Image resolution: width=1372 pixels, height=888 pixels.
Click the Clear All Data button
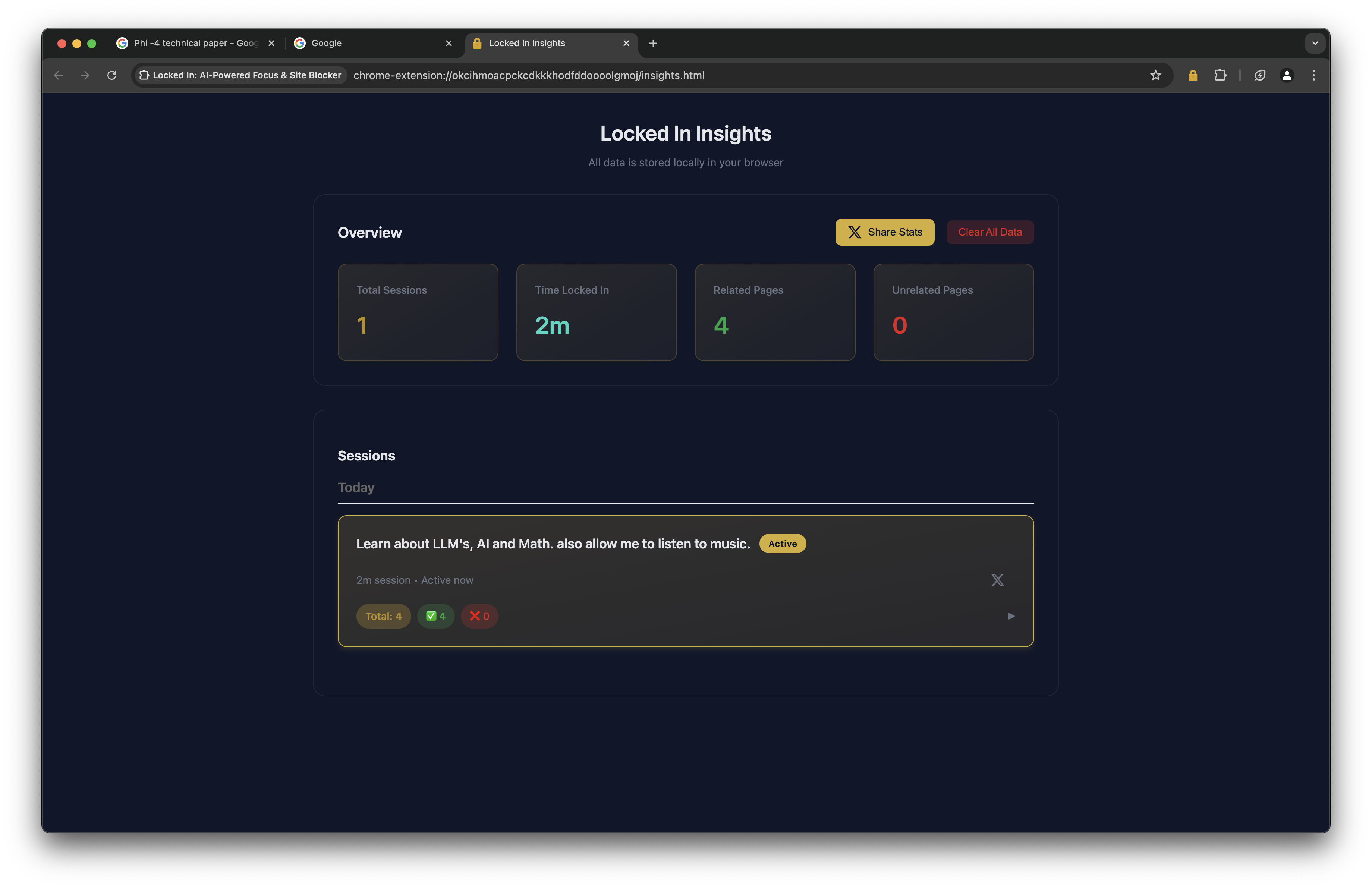(x=989, y=232)
